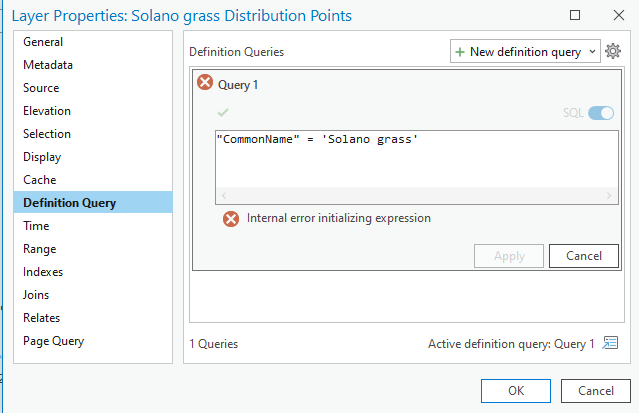Toggle the SQL switch off
This screenshot has height=413, width=639.
(601, 113)
